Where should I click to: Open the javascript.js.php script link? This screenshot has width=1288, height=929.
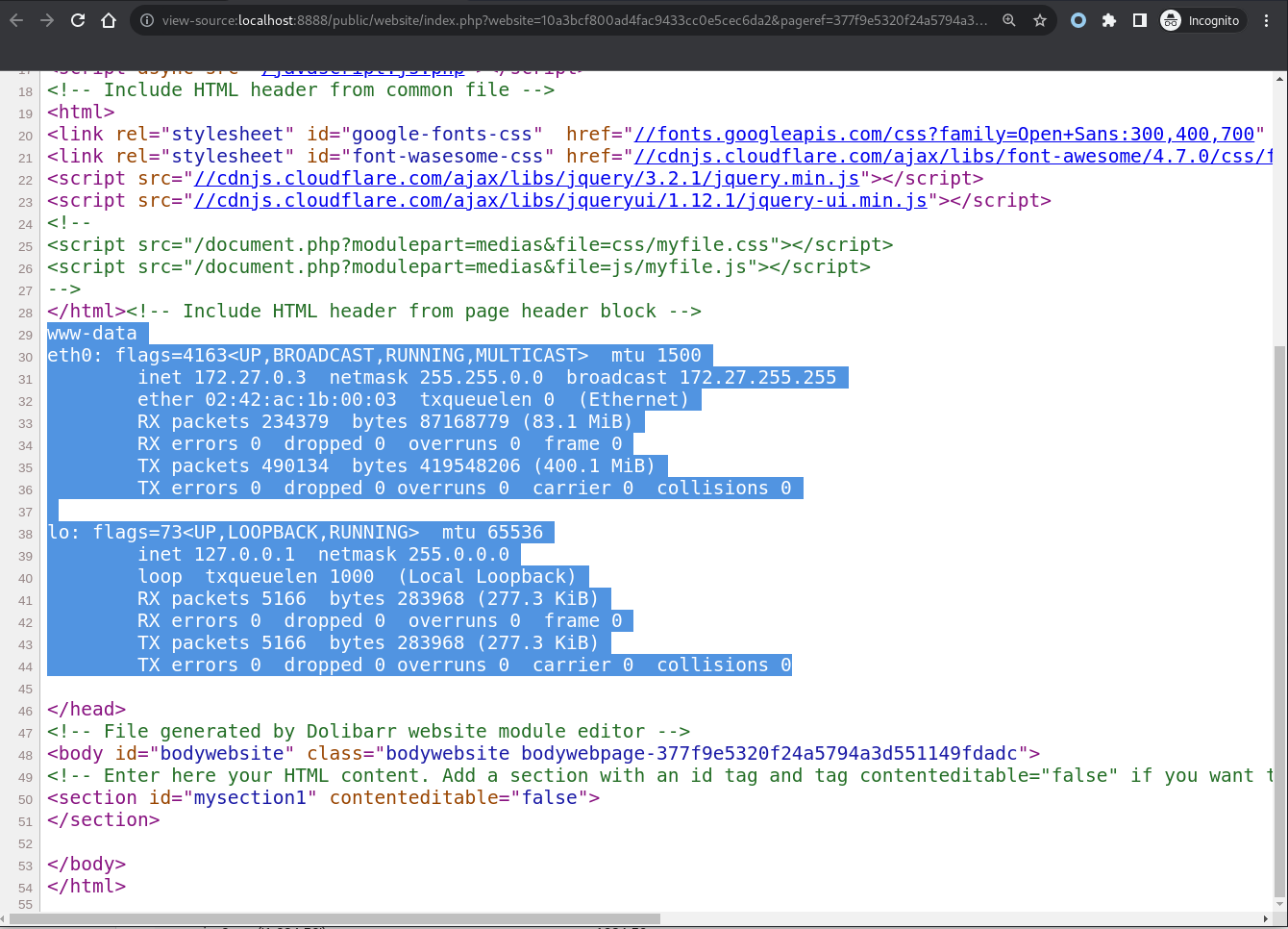coord(362,67)
